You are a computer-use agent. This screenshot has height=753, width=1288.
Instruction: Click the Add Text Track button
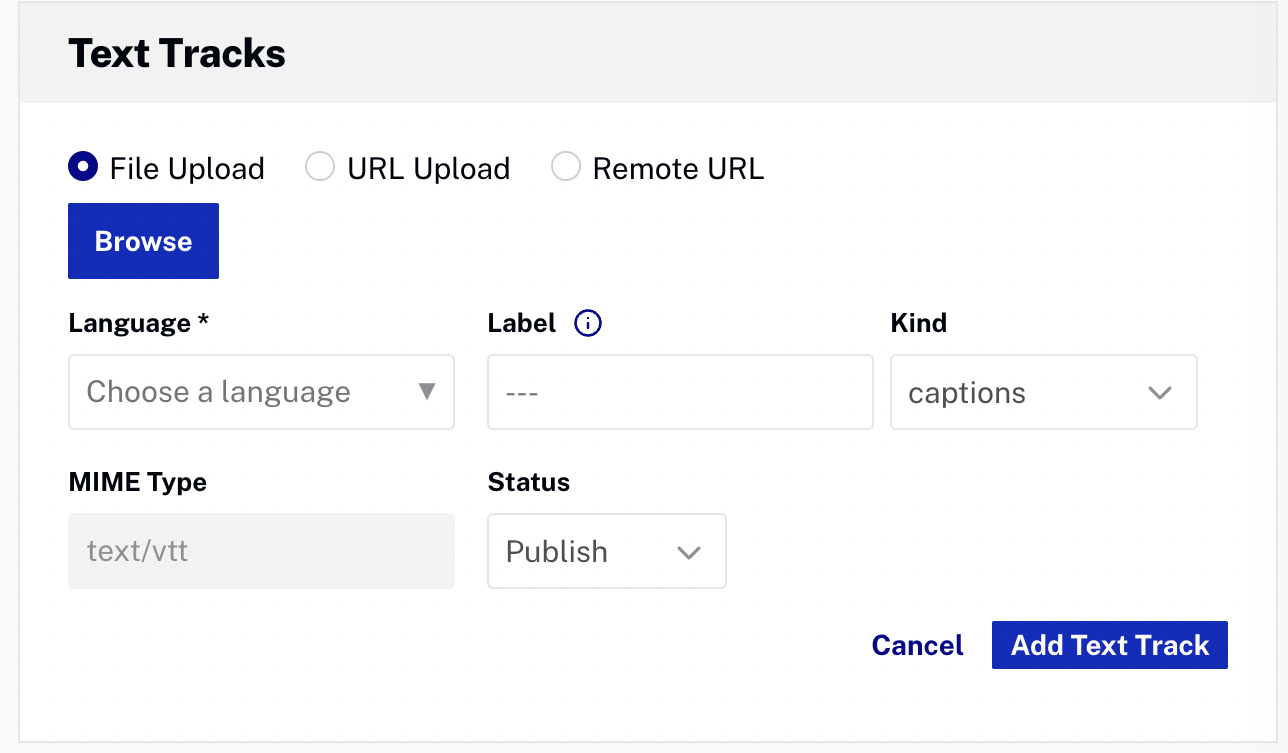(x=1109, y=645)
